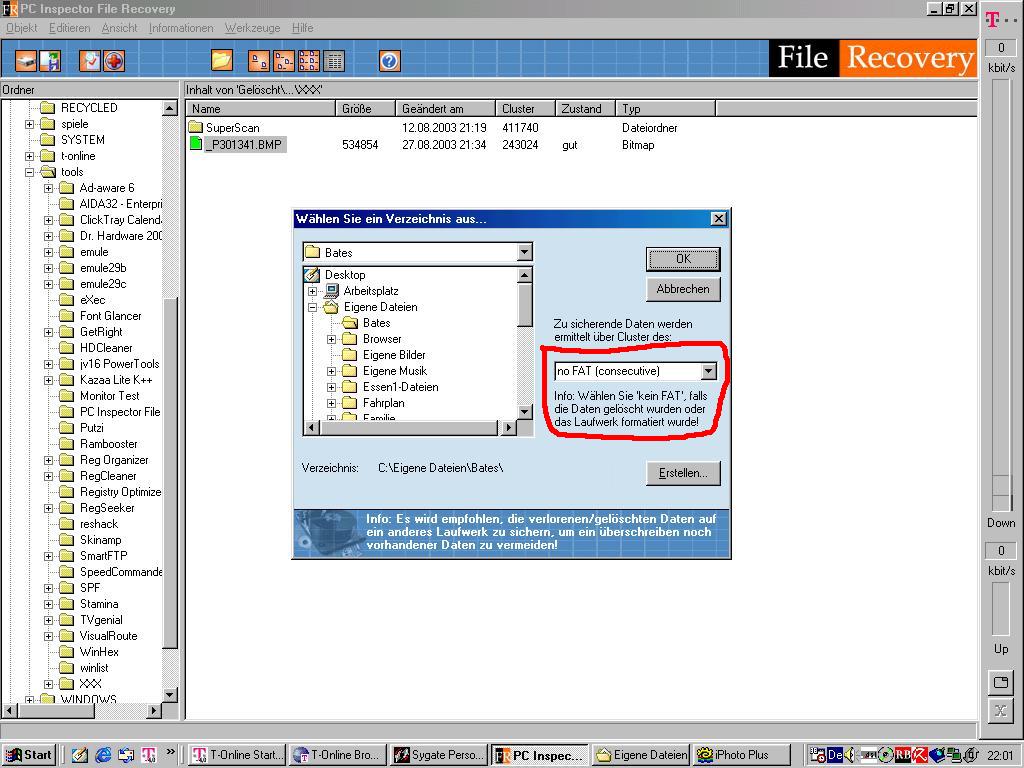The height and width of the screenshot is (768, 1024).
Task: Click the Eigene Dateien taskbar button
Action: [641, 755]
